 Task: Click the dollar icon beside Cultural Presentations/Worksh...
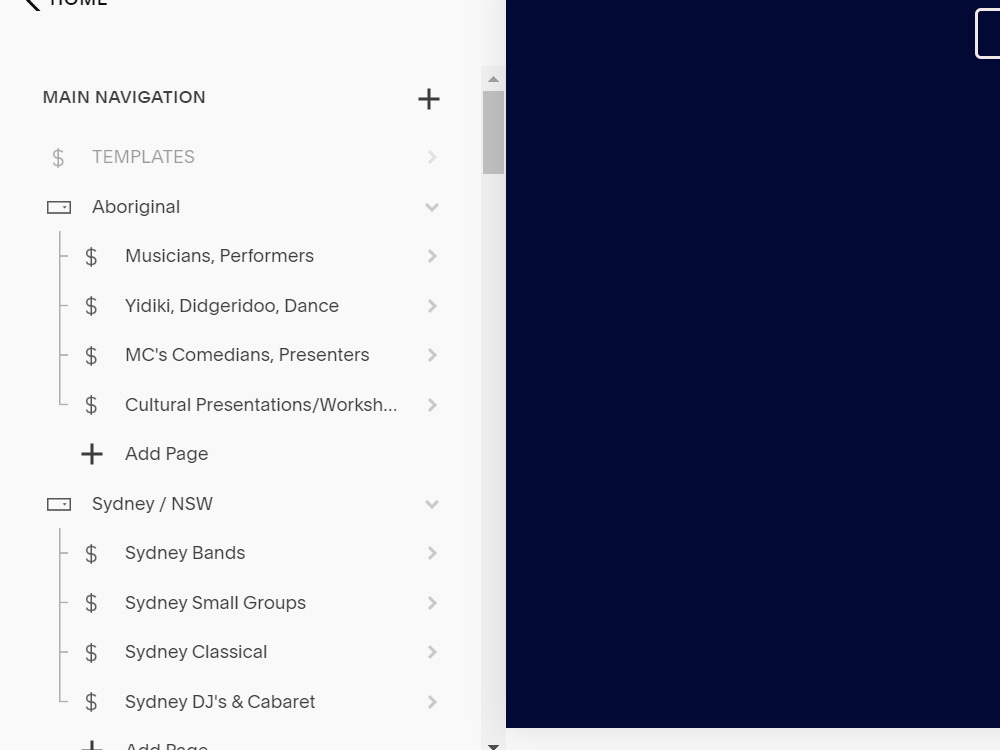(91, 405)
